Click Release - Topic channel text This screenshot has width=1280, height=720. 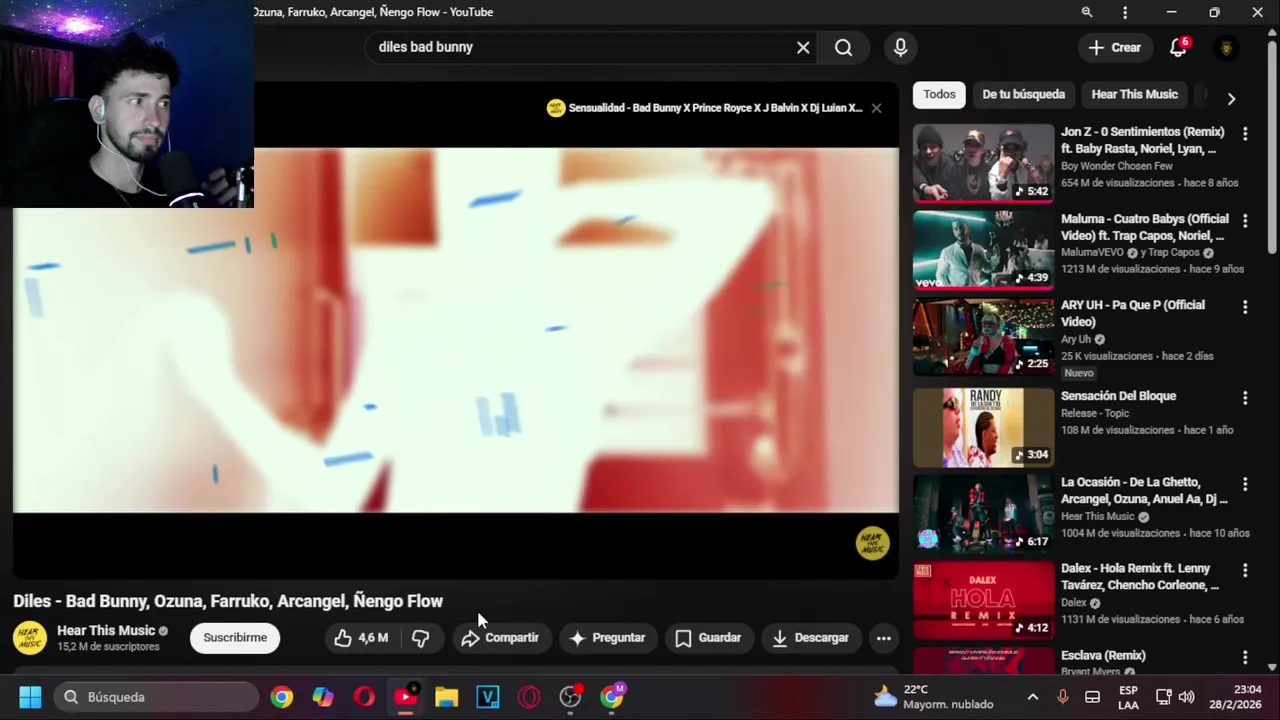[1095, 413]
